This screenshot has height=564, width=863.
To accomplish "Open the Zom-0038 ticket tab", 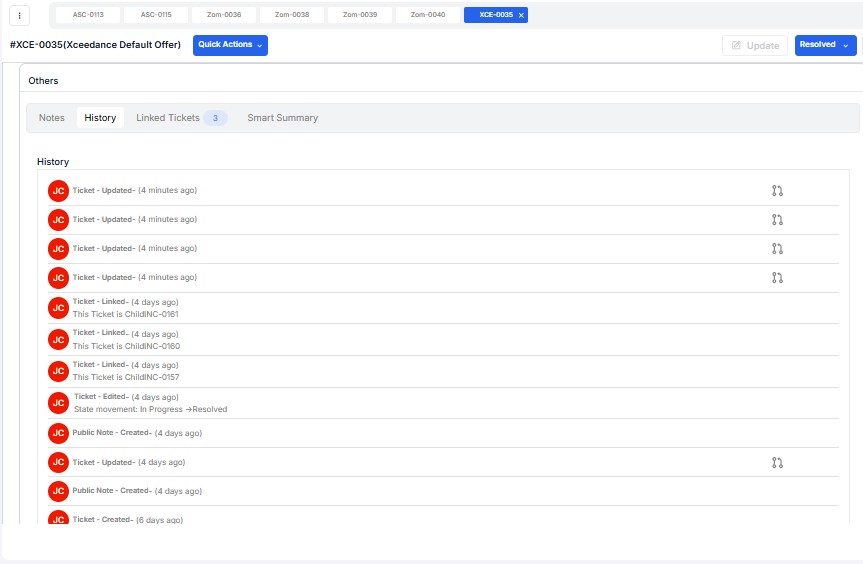I will (x=292, y=15).
